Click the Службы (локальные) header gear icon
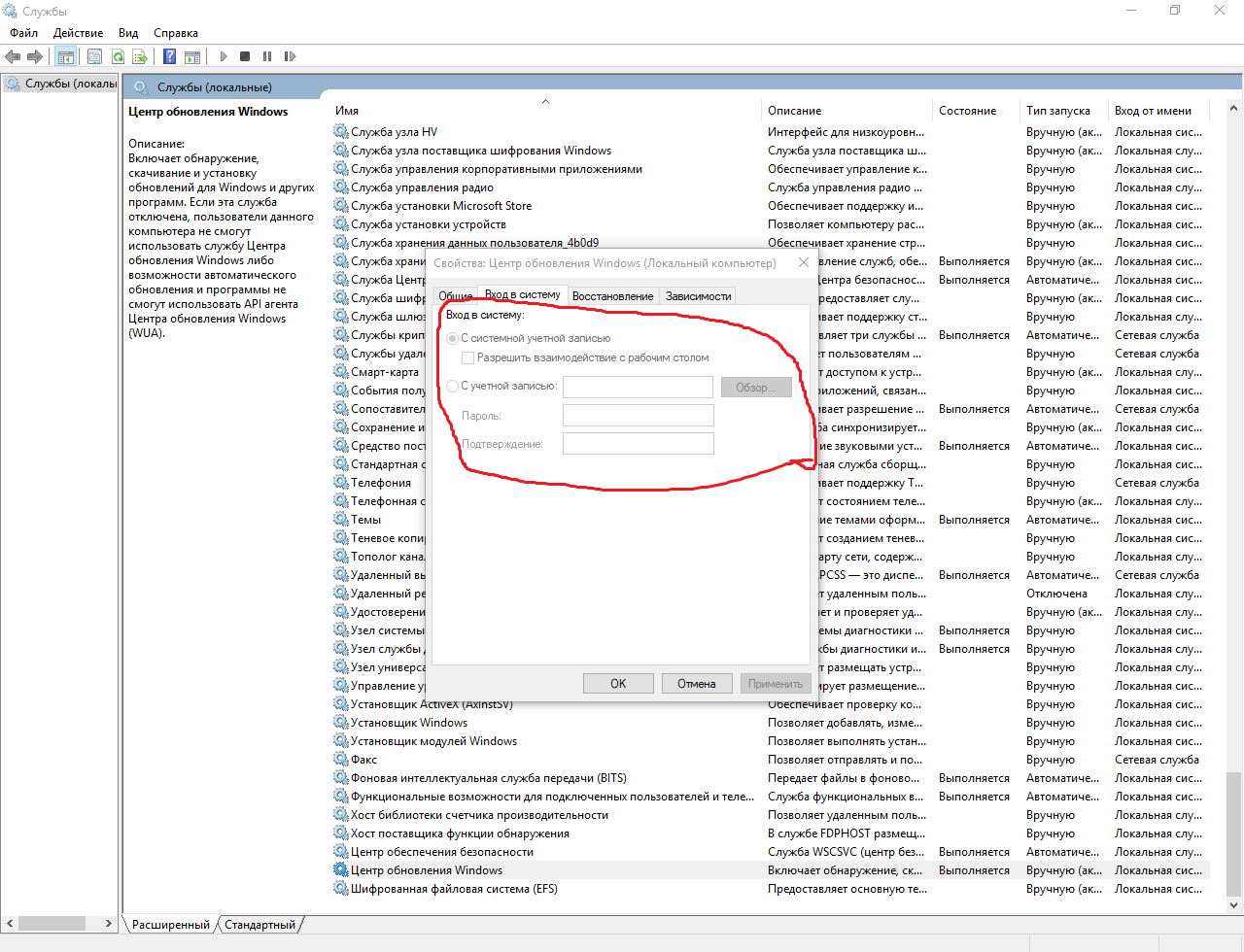The image size is (1244, 952). pyautogui.click(x=141, y=87)
